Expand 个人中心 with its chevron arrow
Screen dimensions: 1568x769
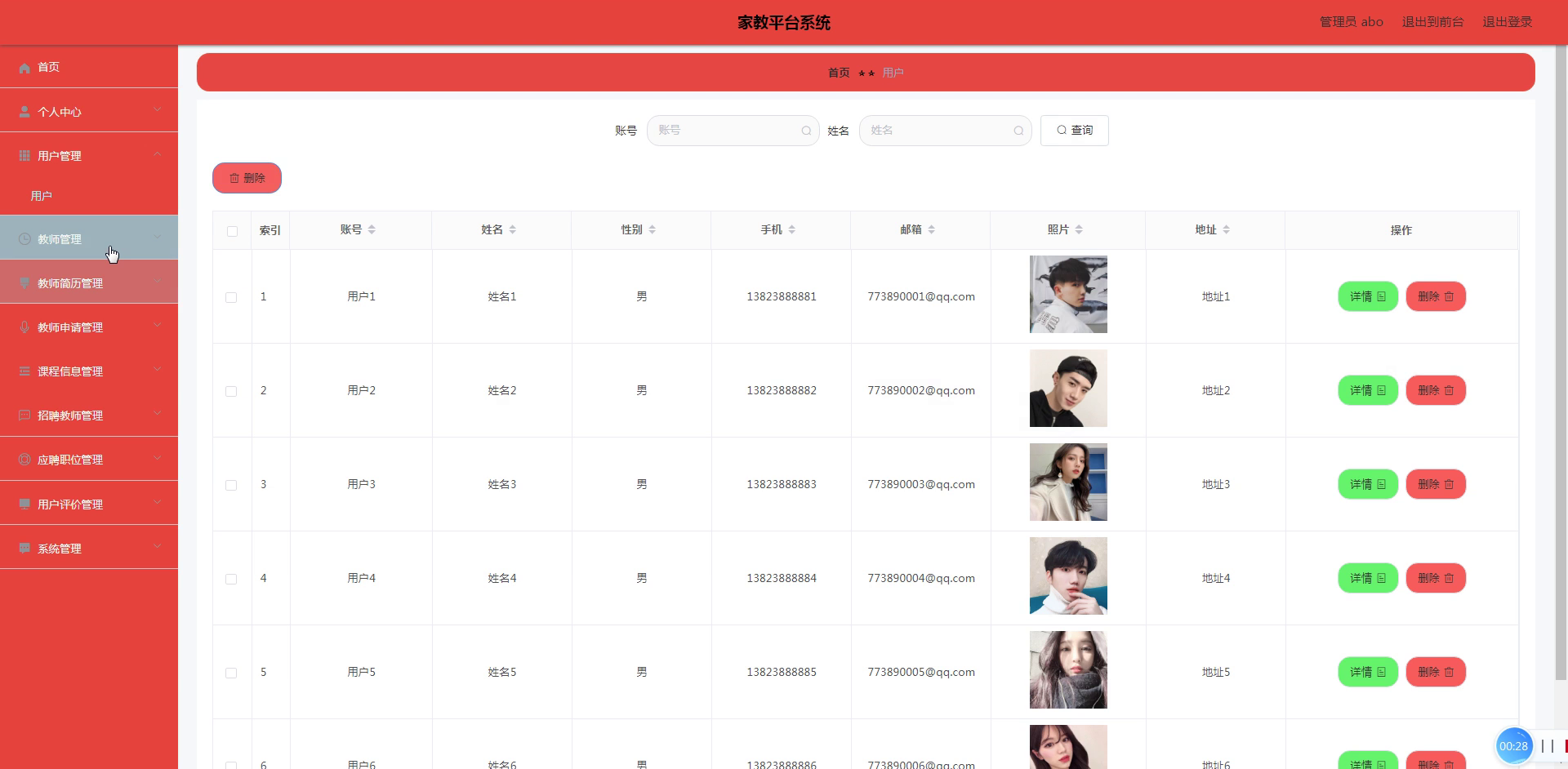(157, 110)
